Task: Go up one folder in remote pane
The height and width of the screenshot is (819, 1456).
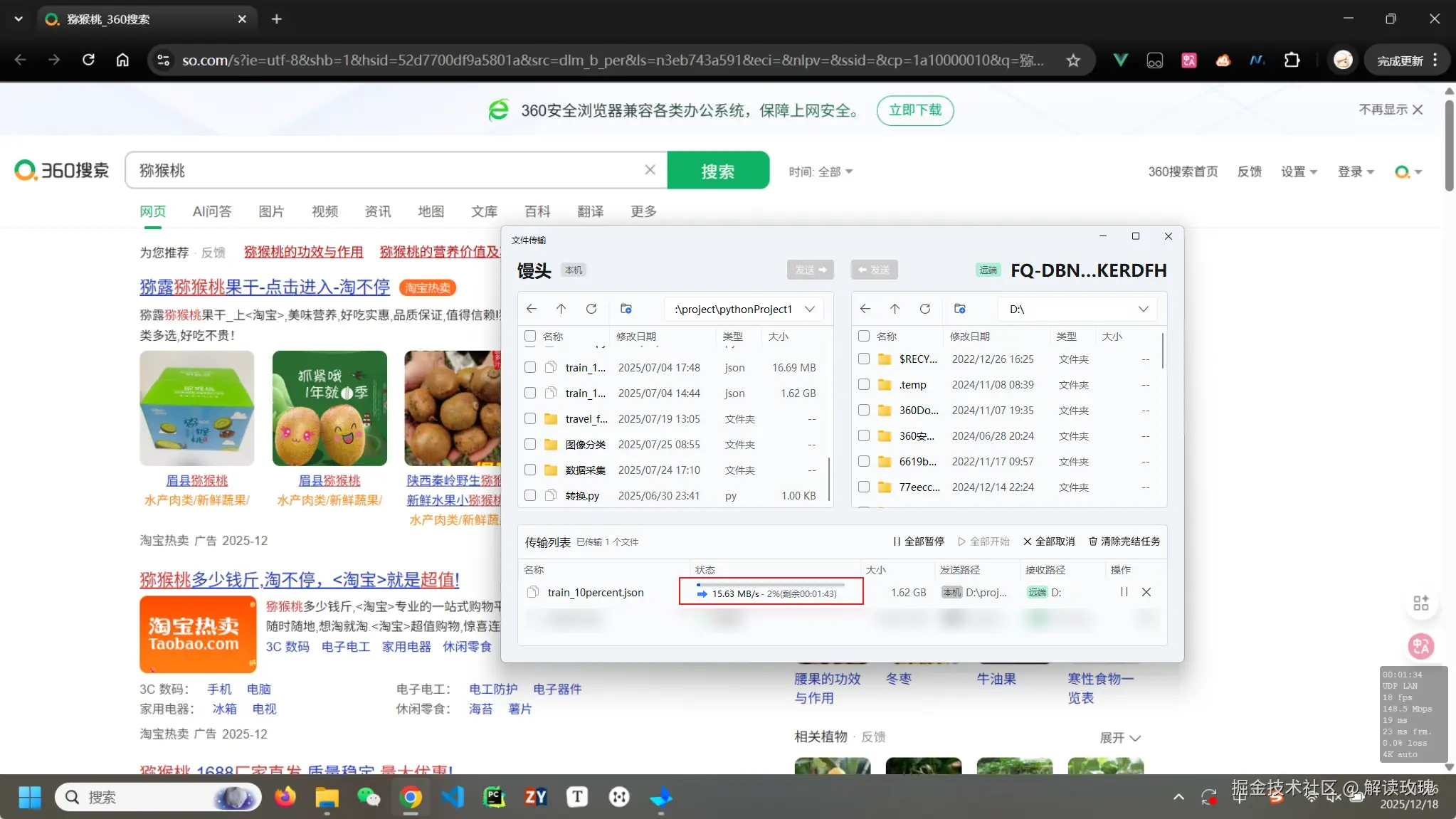Action: [895, 309]
